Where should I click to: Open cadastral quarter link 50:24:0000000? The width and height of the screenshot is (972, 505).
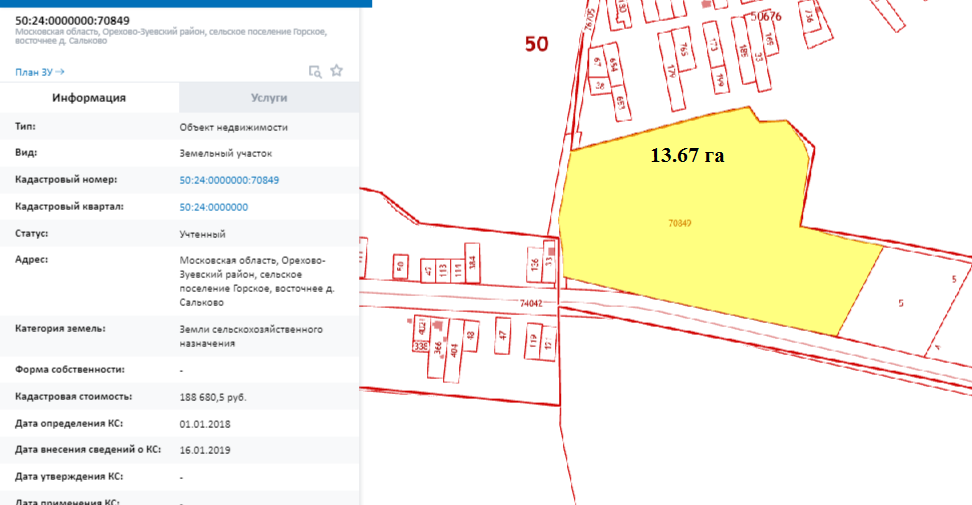pyautogui.click(x=213, y=207)
